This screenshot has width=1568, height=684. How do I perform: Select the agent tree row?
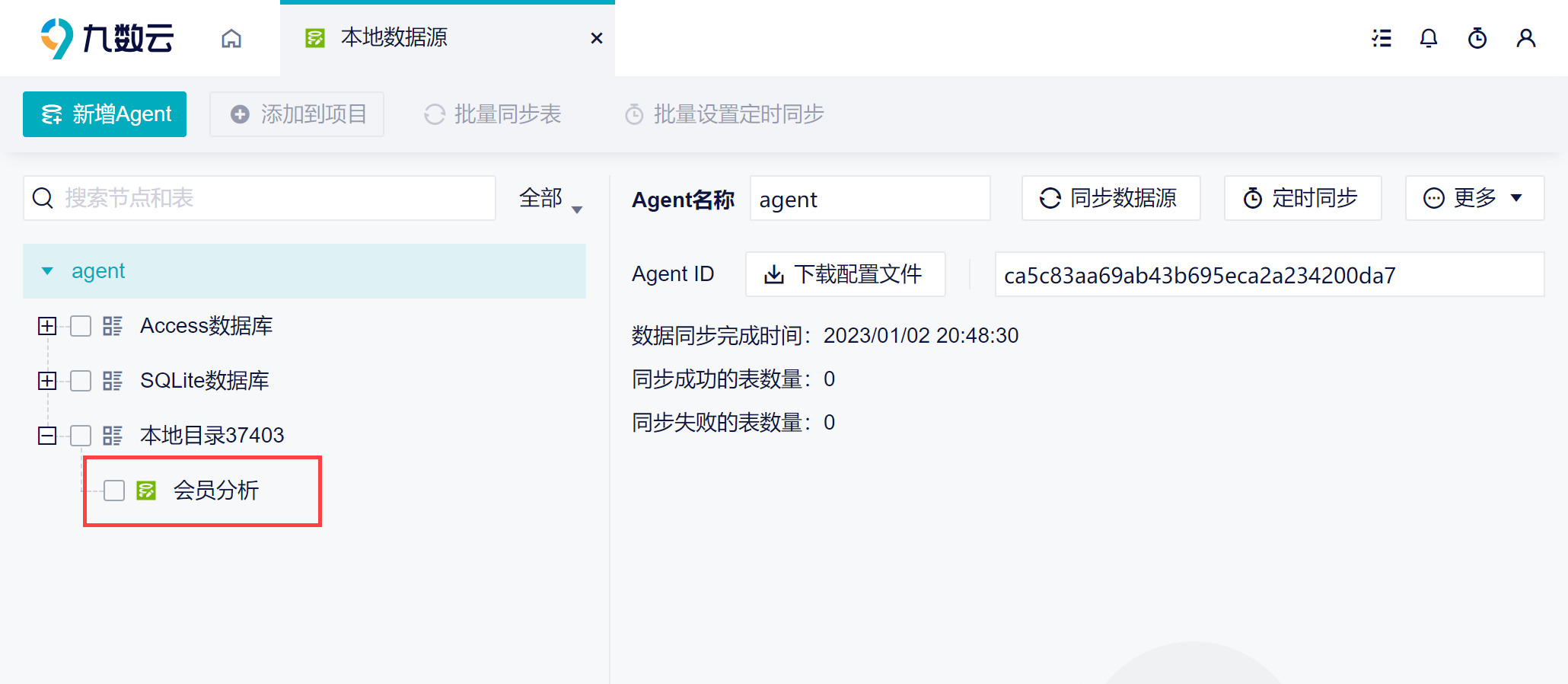click(x=304, y=271)
